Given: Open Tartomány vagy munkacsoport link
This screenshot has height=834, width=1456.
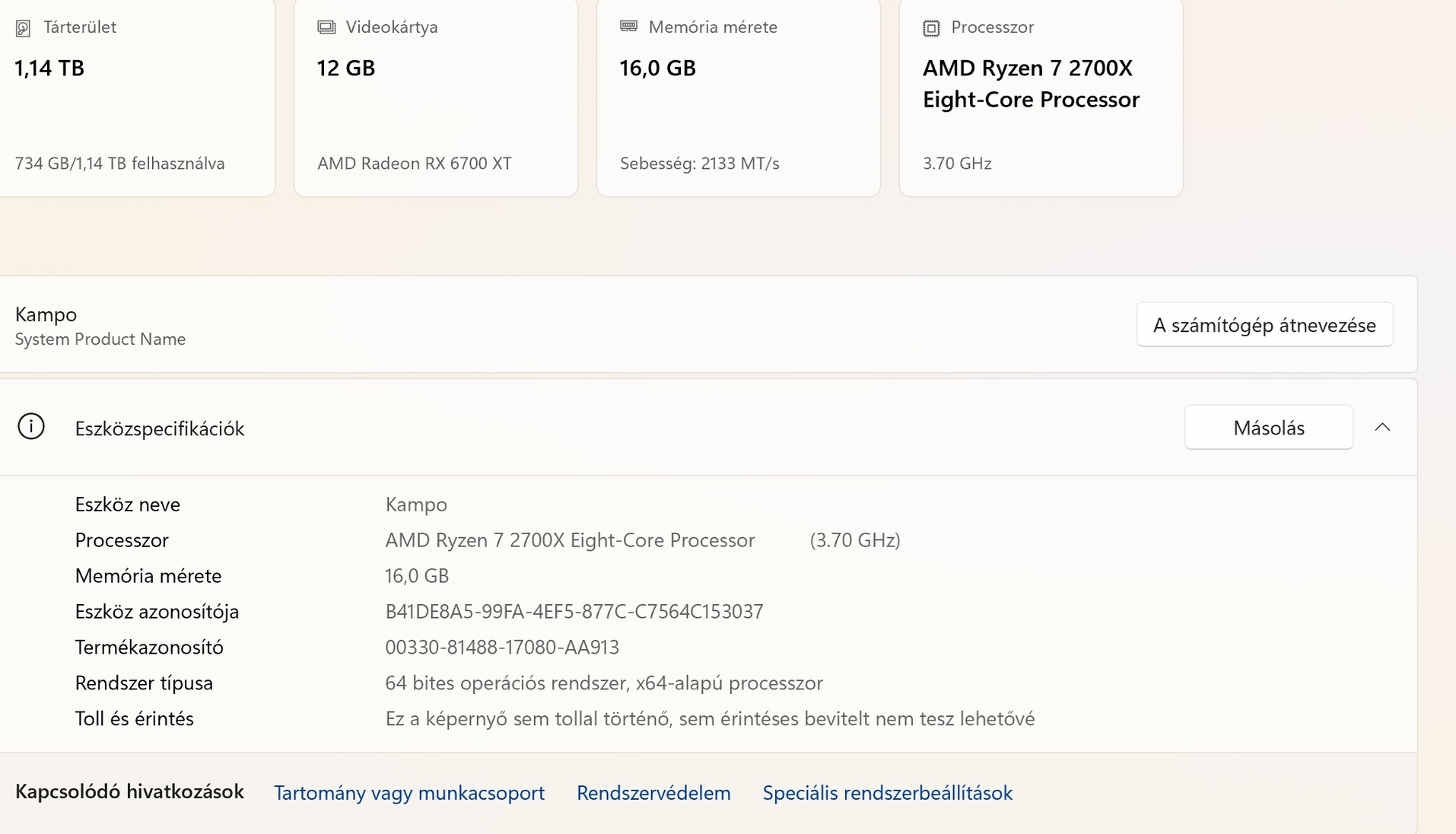Looking at the screenshot, I should point(409,793).
